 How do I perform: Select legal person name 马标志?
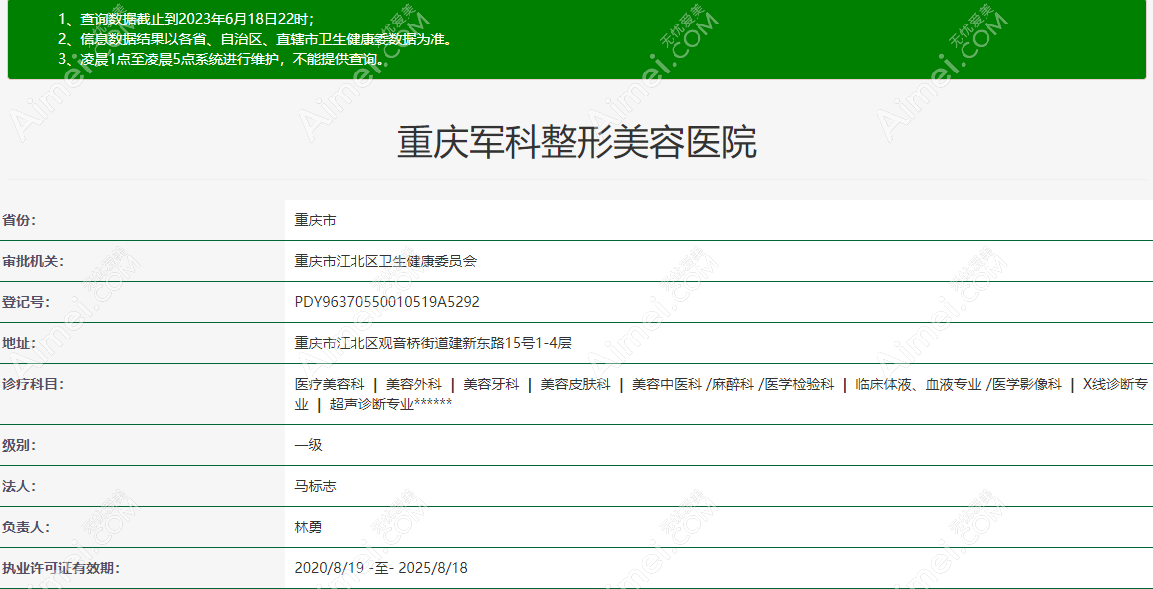pyautogui.click(x=315, y=486)
